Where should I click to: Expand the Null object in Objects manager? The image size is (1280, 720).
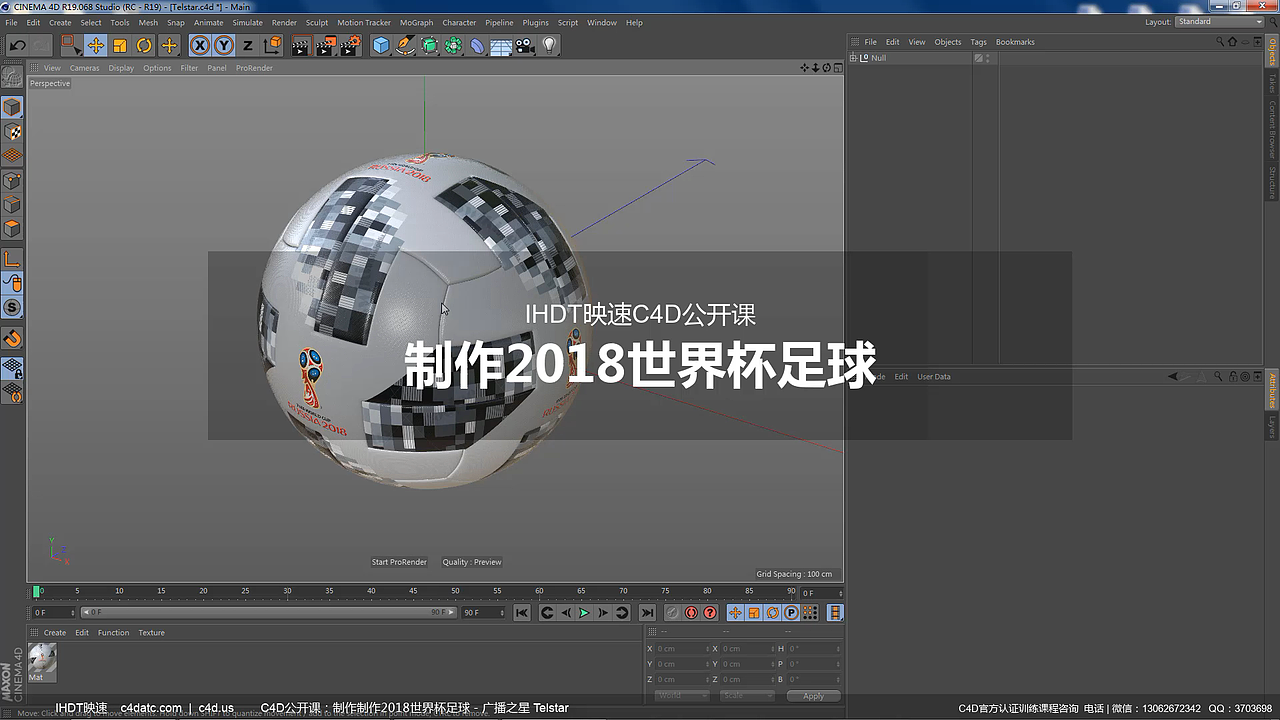point(852,58)
